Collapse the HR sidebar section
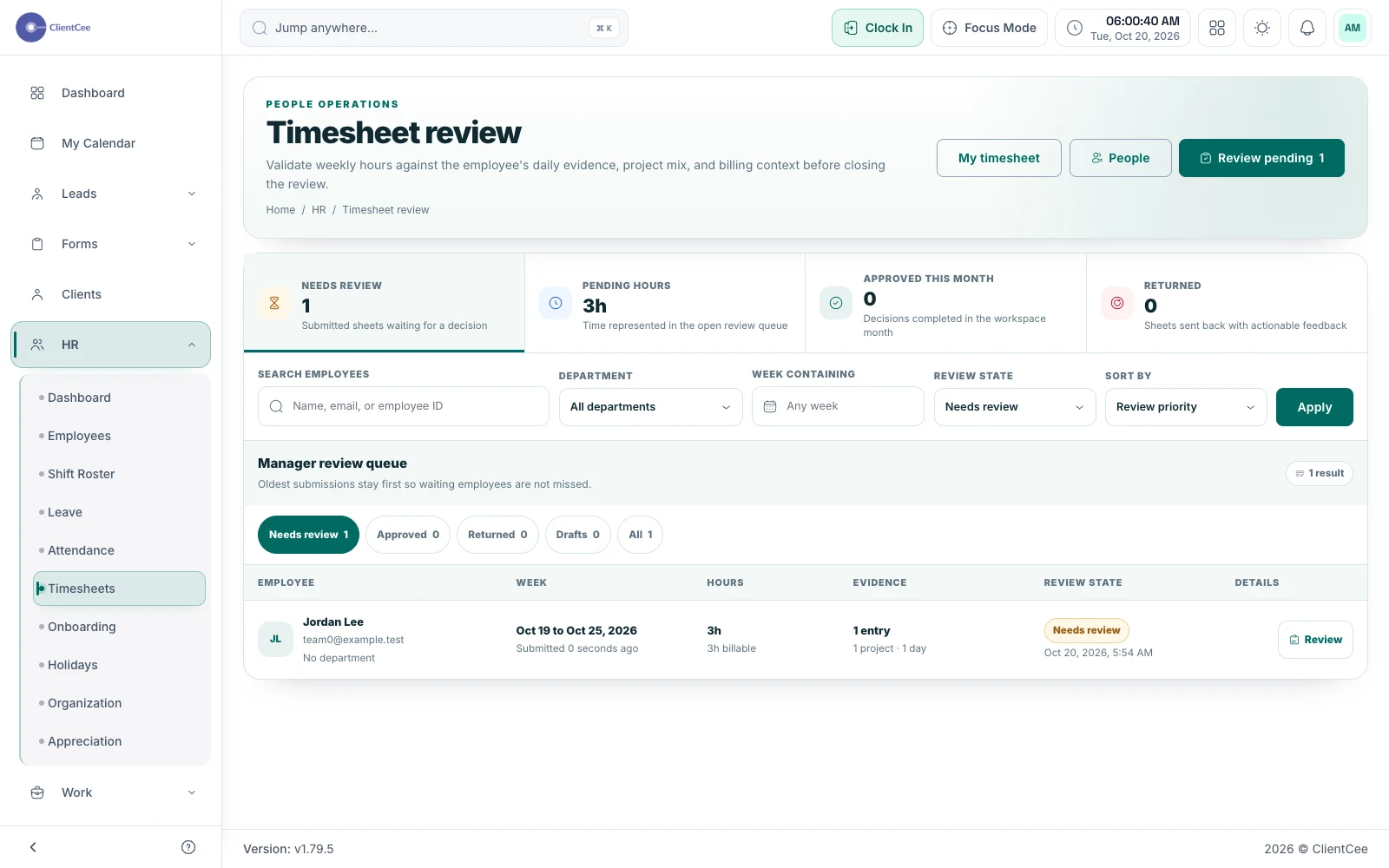 click(111, 345)
